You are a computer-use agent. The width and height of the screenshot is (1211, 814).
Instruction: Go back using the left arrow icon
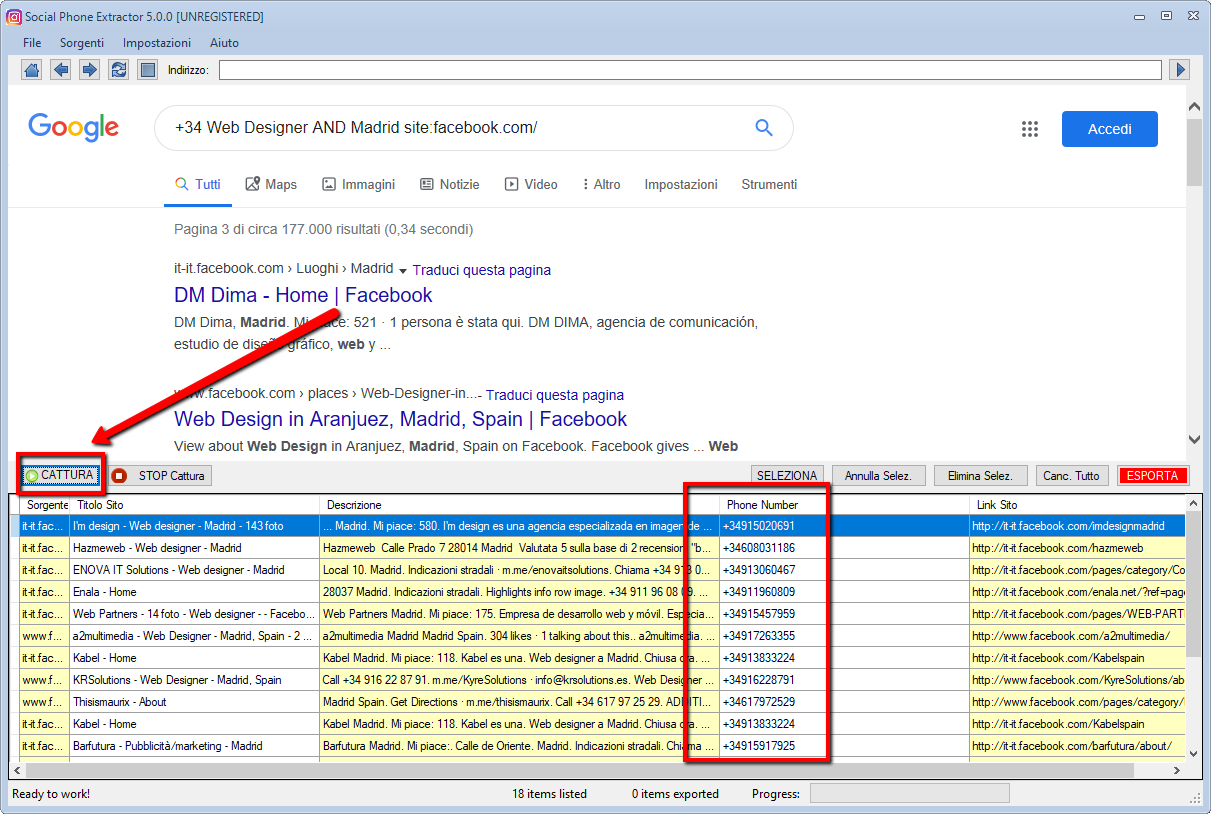point(60,68)
